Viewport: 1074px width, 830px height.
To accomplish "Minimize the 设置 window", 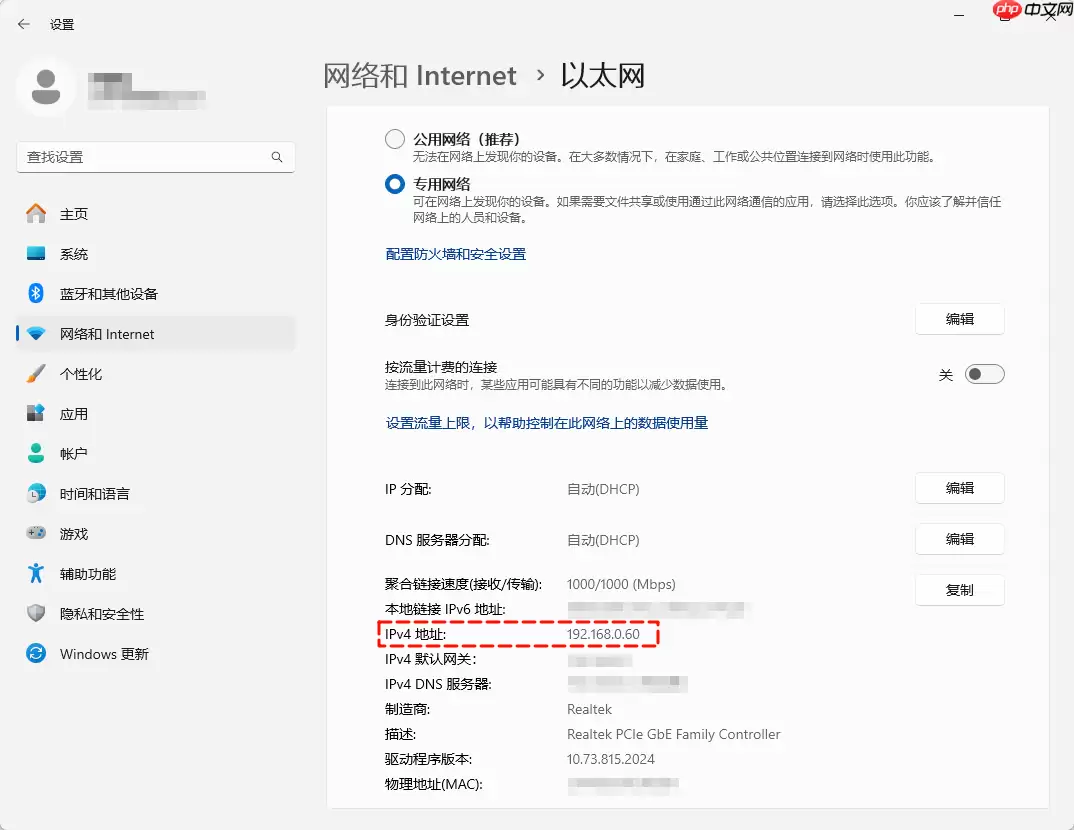I will [x=959, y=15].
